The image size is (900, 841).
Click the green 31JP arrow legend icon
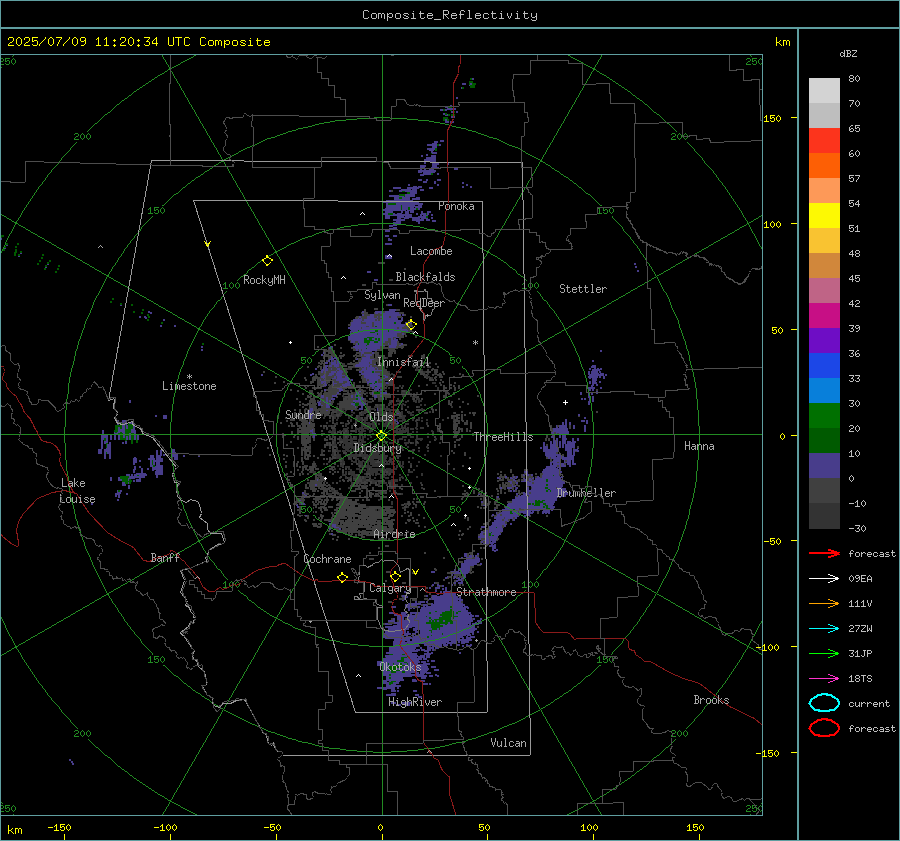tap(824, 653)
